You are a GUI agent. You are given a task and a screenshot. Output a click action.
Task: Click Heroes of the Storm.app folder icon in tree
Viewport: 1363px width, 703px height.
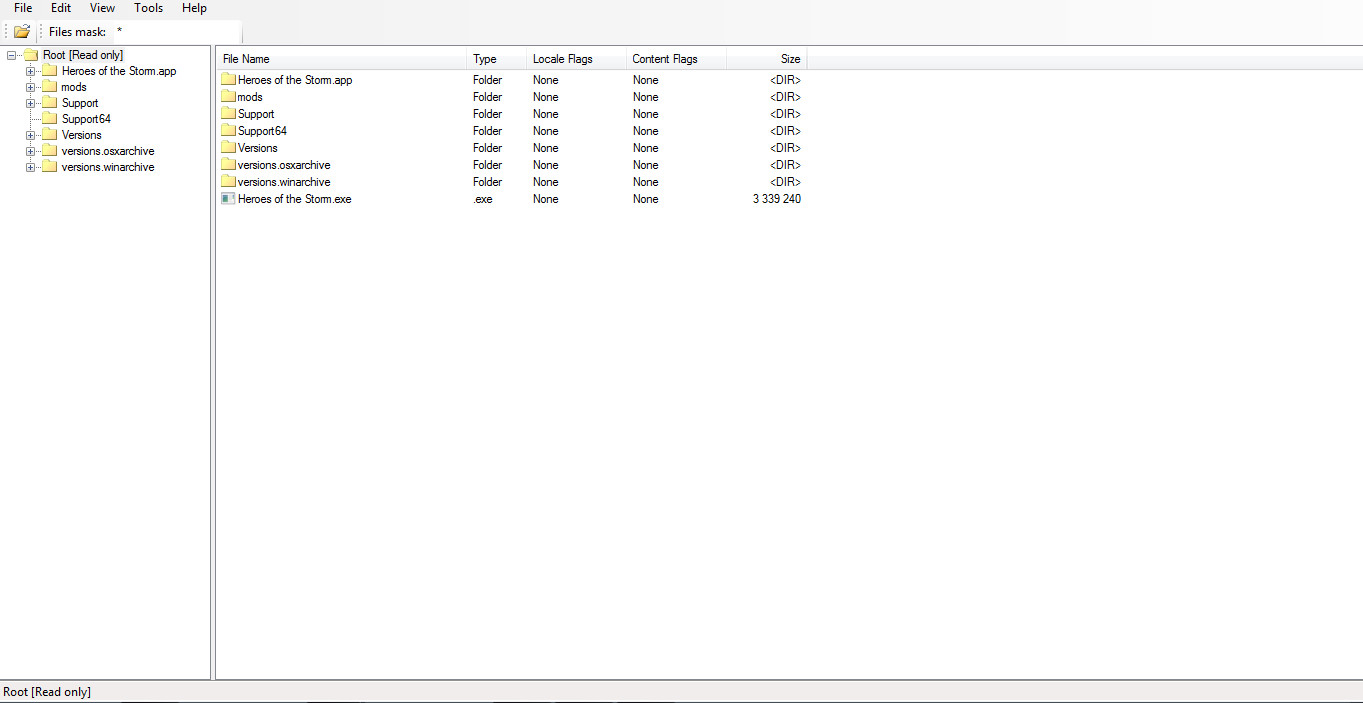point(49,71)
